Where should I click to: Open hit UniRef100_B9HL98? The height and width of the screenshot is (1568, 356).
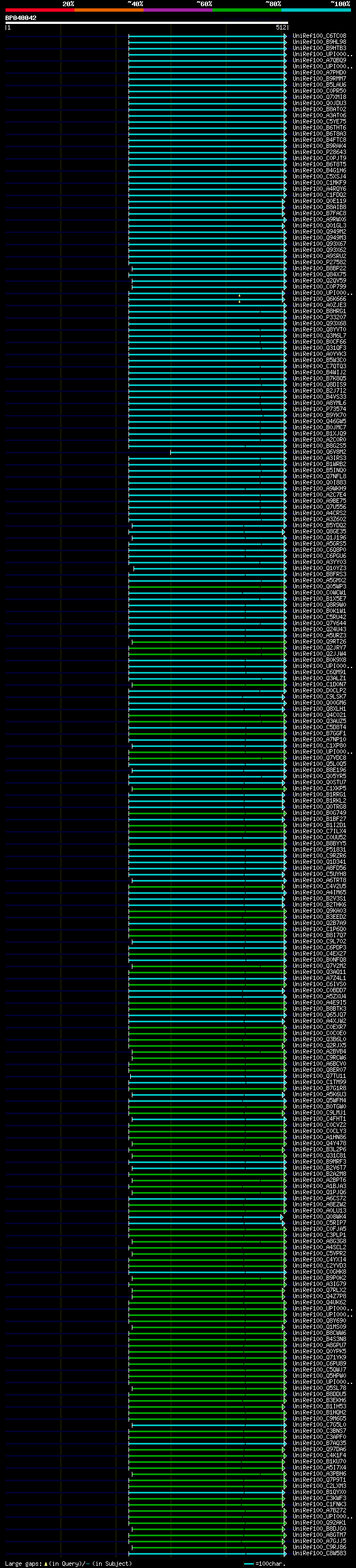point(319,42)
